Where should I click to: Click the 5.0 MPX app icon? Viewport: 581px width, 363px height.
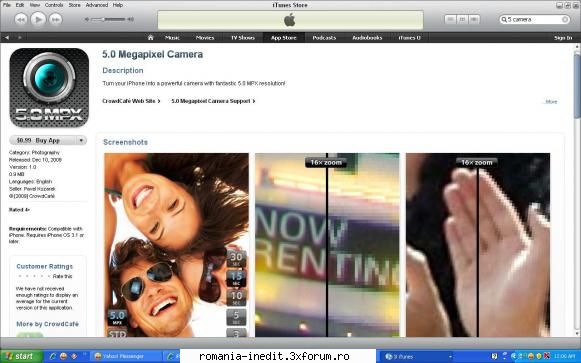click(x=49, y=88)
